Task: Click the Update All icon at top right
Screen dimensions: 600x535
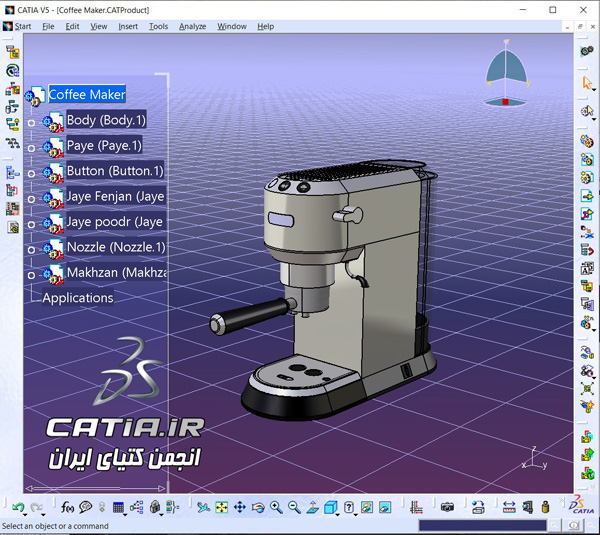Action: (587, 51)
